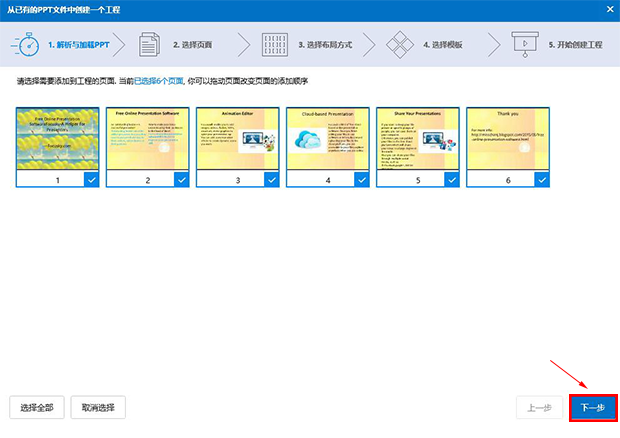The image size is (620, 438).
Task: Close the dialog with the X button
Action: tap(610, 9)
